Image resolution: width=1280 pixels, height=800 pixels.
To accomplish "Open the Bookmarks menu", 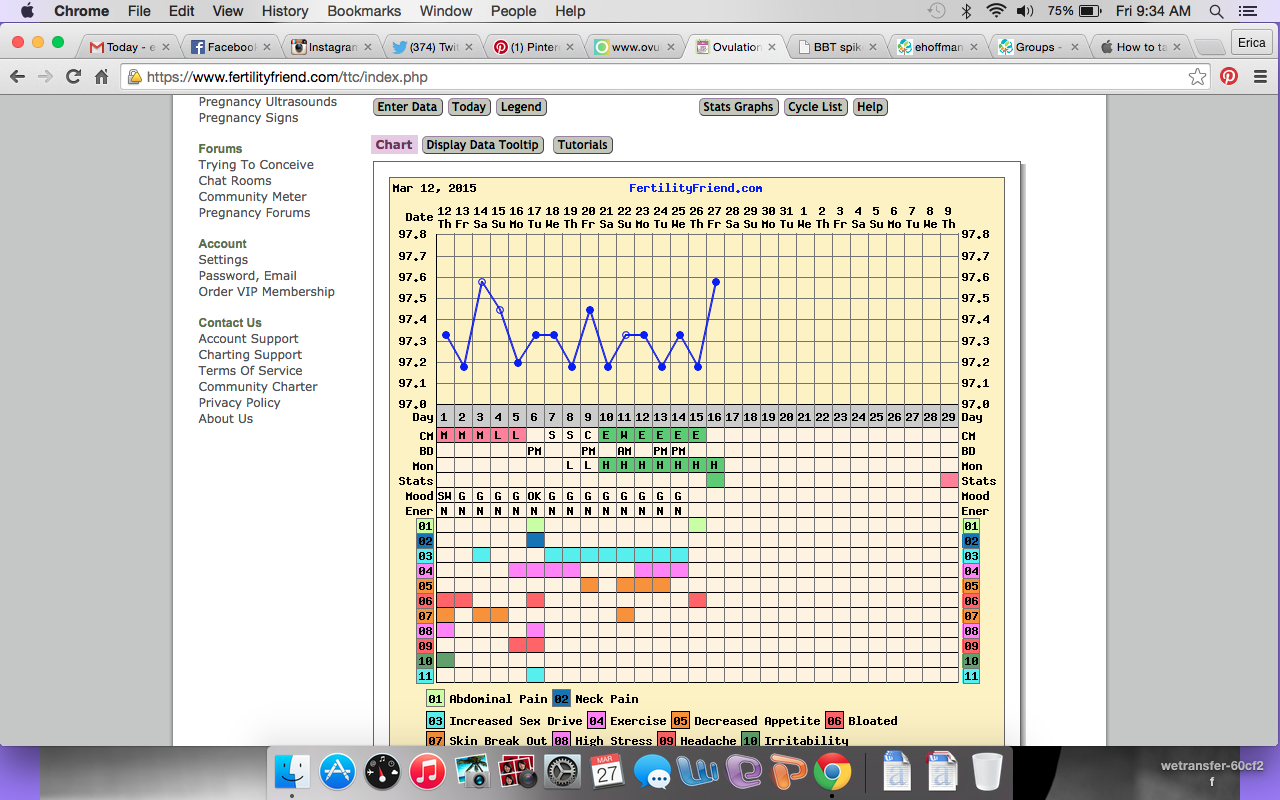I will 364,11.
